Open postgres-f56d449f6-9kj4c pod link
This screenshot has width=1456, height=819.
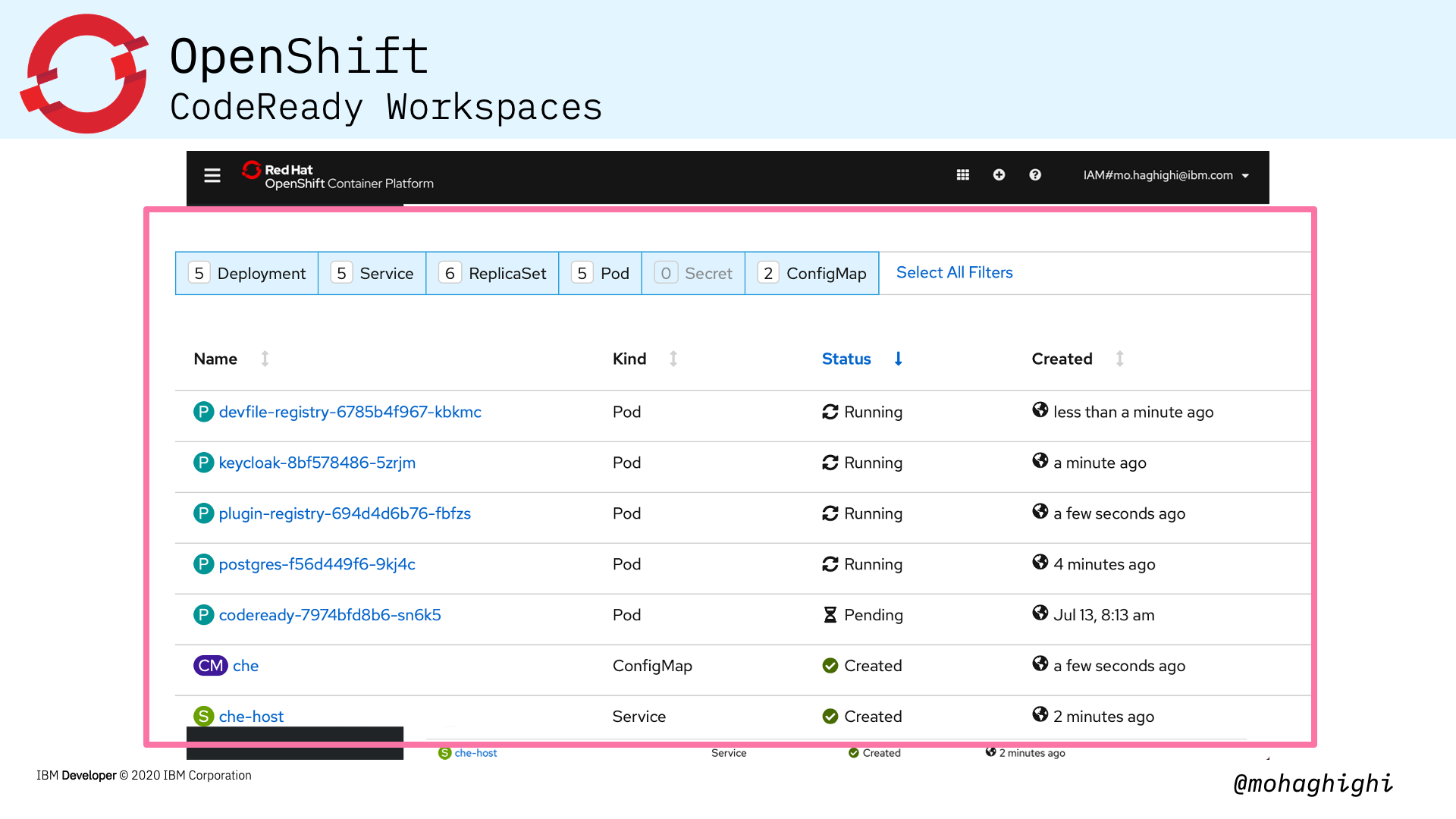click(317, 564)
